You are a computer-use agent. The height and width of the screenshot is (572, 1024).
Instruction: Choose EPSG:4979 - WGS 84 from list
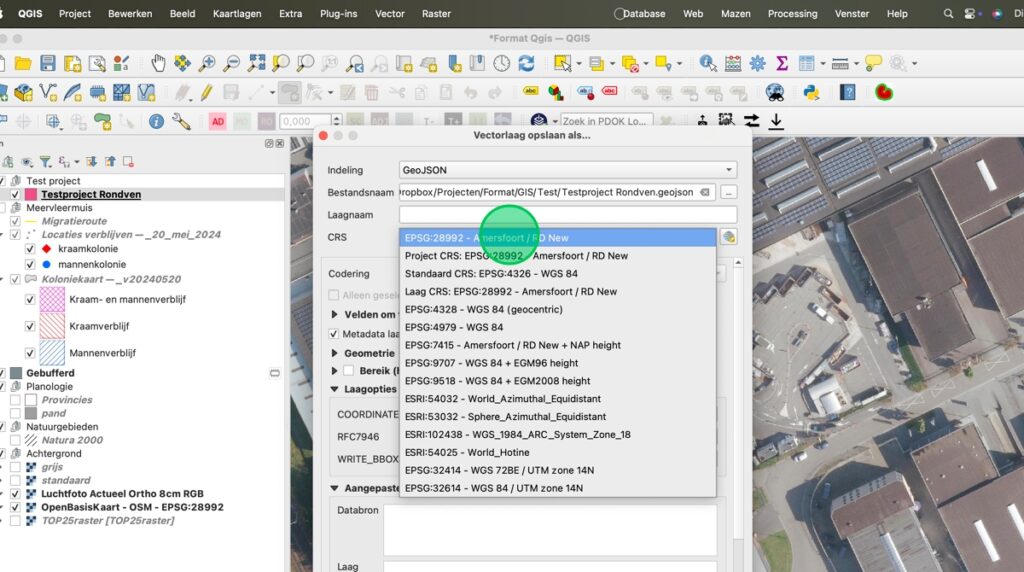pos(454,327)
